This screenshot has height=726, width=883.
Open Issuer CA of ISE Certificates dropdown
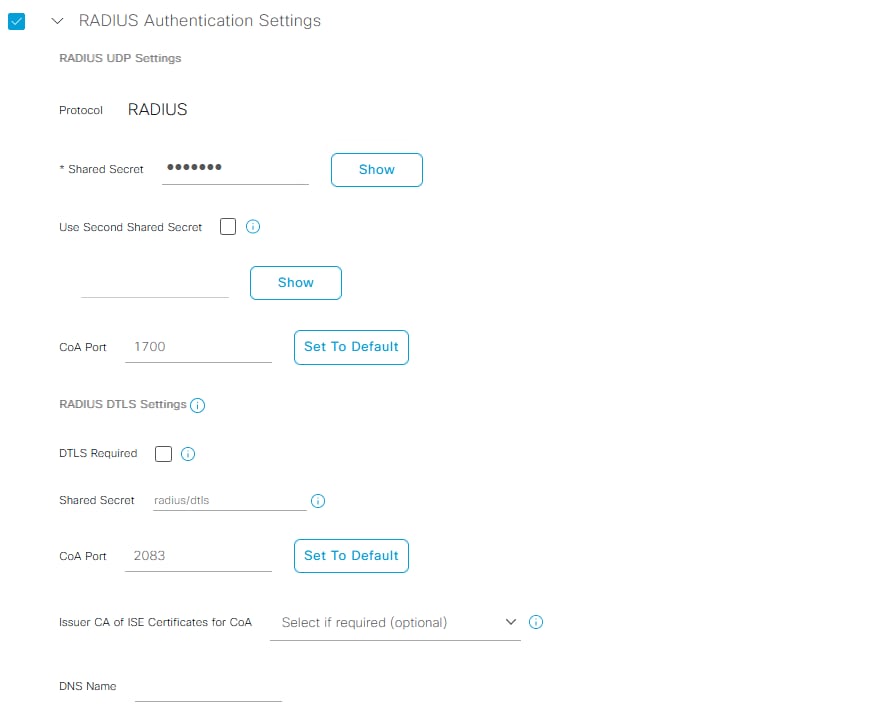396,622
